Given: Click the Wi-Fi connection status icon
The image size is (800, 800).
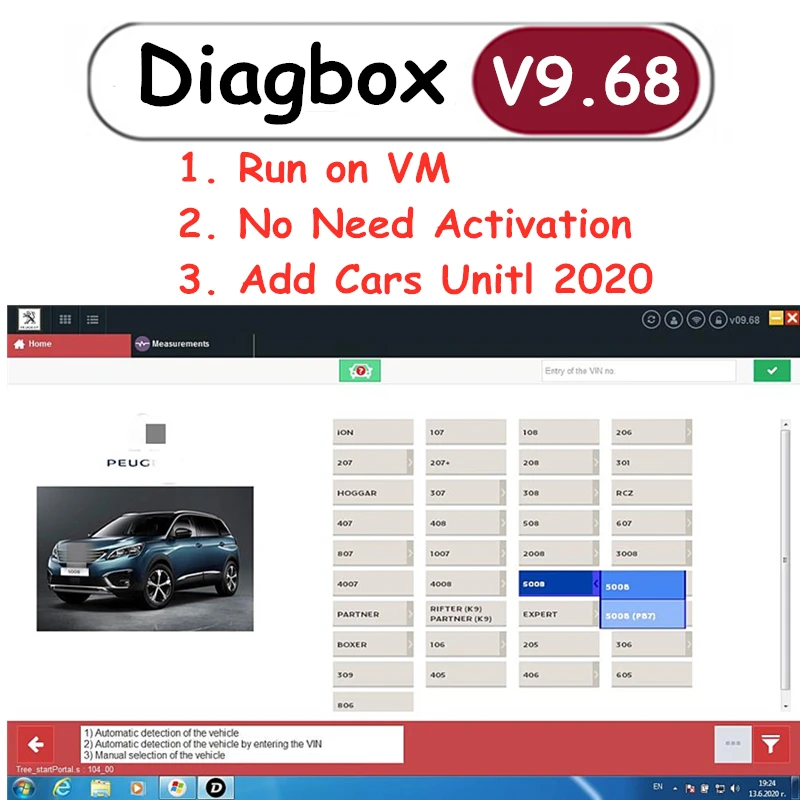Looking at the screenshot, I should coord(696,320).
